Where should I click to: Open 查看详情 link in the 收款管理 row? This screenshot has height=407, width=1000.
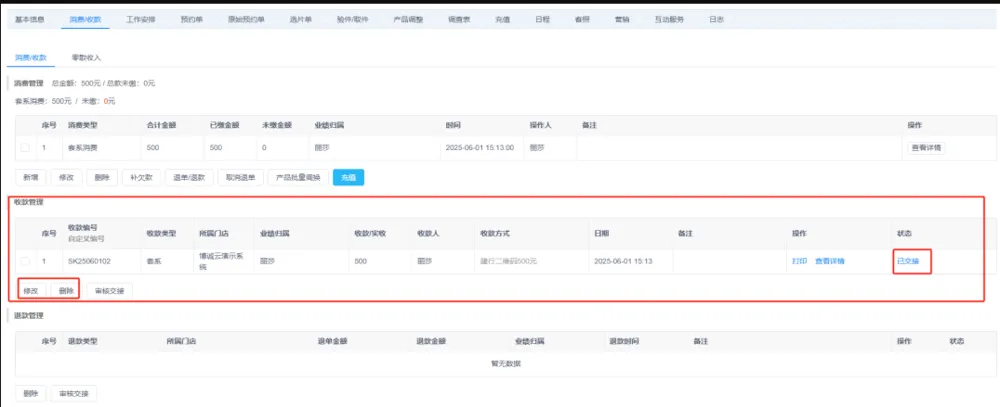830,261
